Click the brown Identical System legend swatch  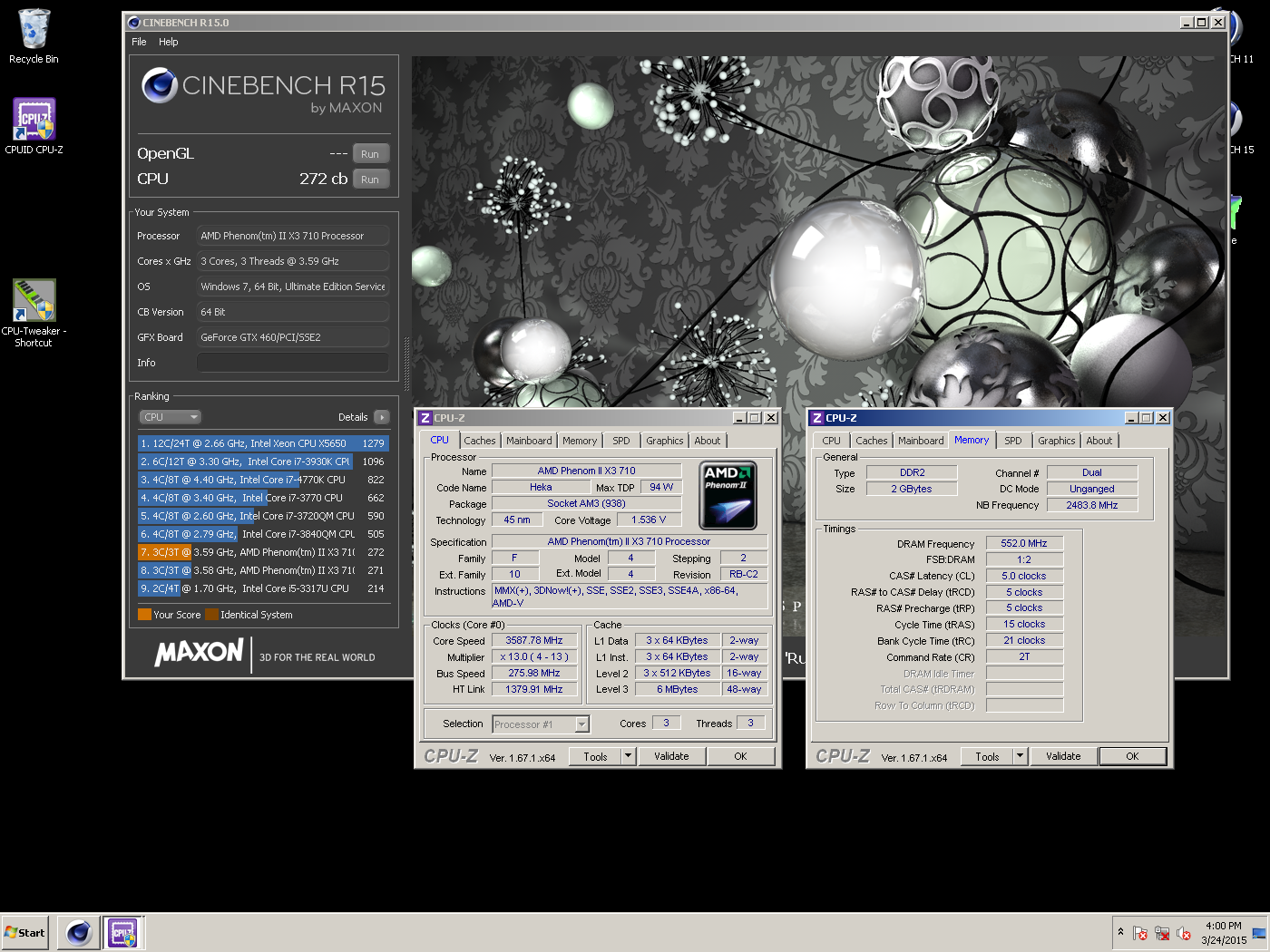[x=211, y=615]
